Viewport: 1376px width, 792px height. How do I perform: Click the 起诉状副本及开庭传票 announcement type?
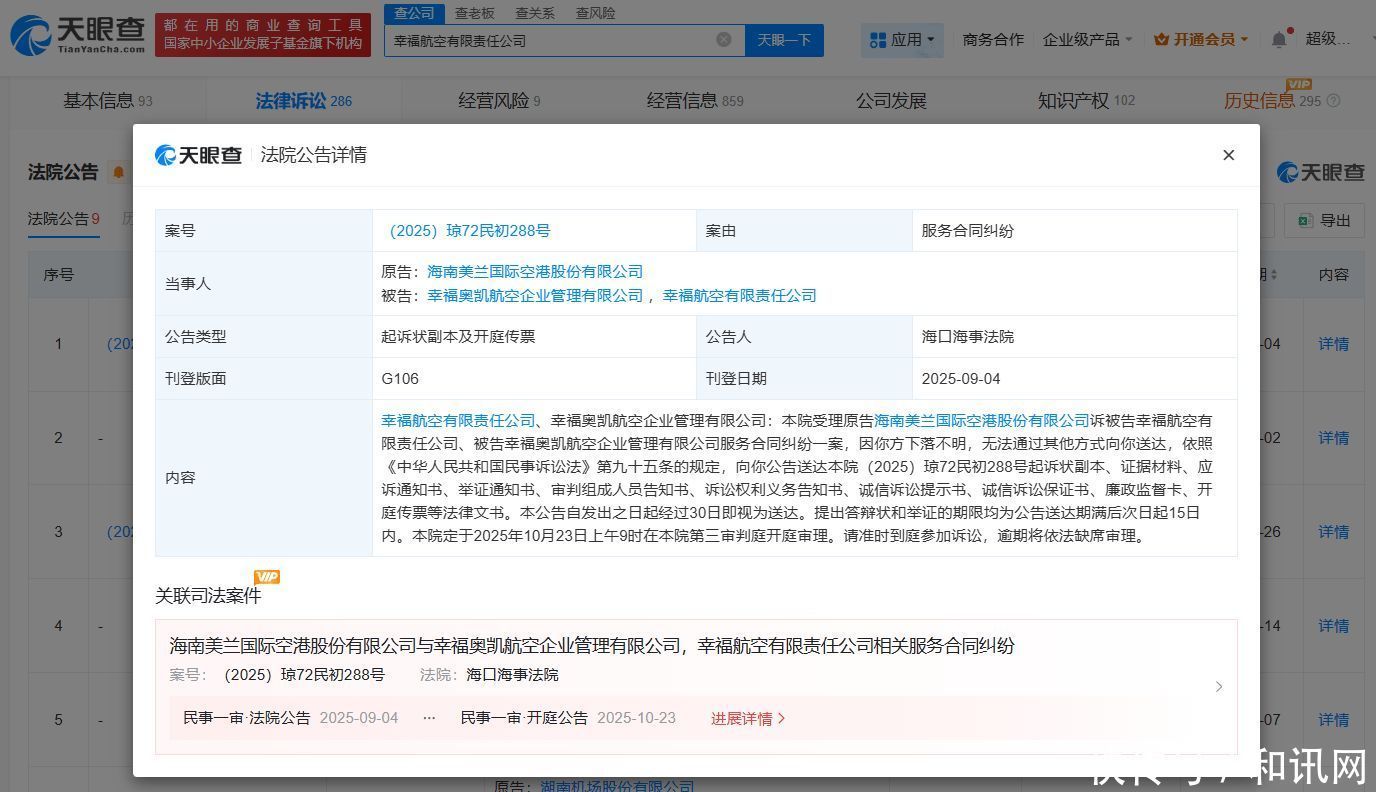[458, 337]
